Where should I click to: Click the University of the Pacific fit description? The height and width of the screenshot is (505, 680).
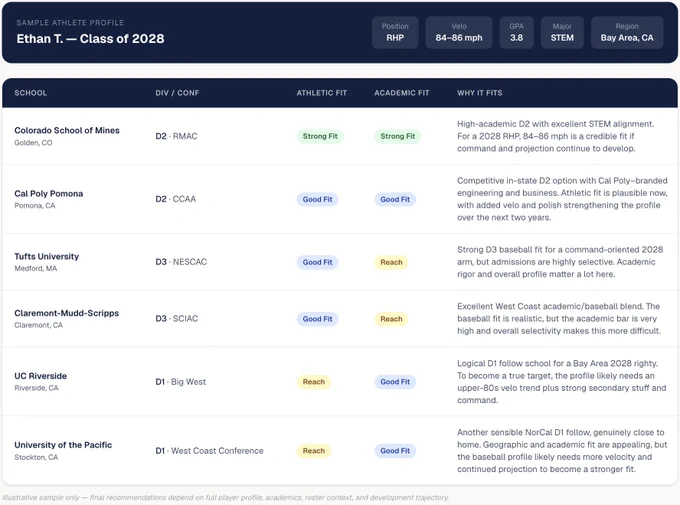point(562,451)
